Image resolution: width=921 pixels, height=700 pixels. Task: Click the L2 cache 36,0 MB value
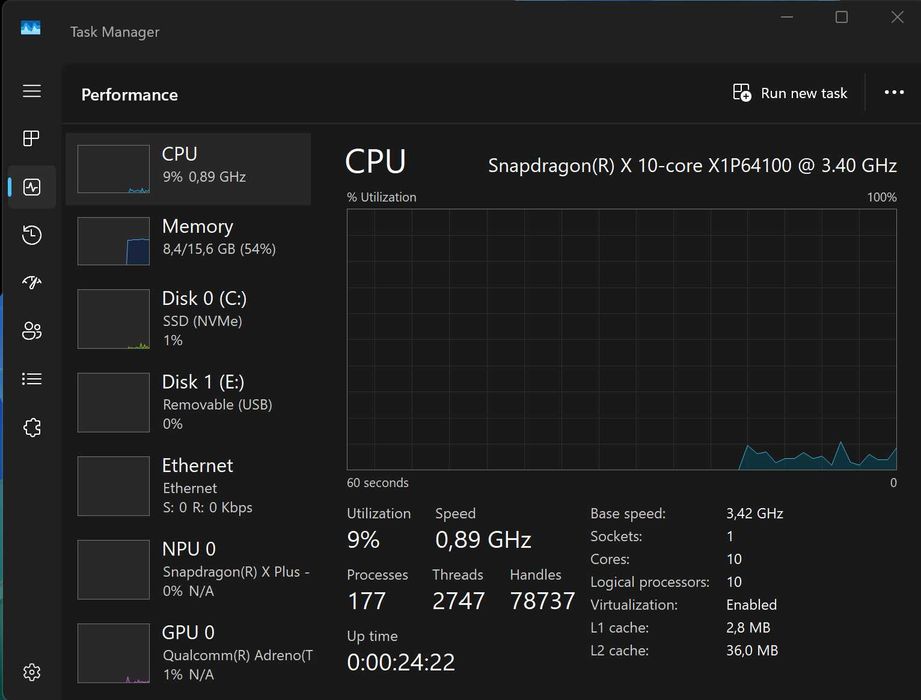click(752, 651)
